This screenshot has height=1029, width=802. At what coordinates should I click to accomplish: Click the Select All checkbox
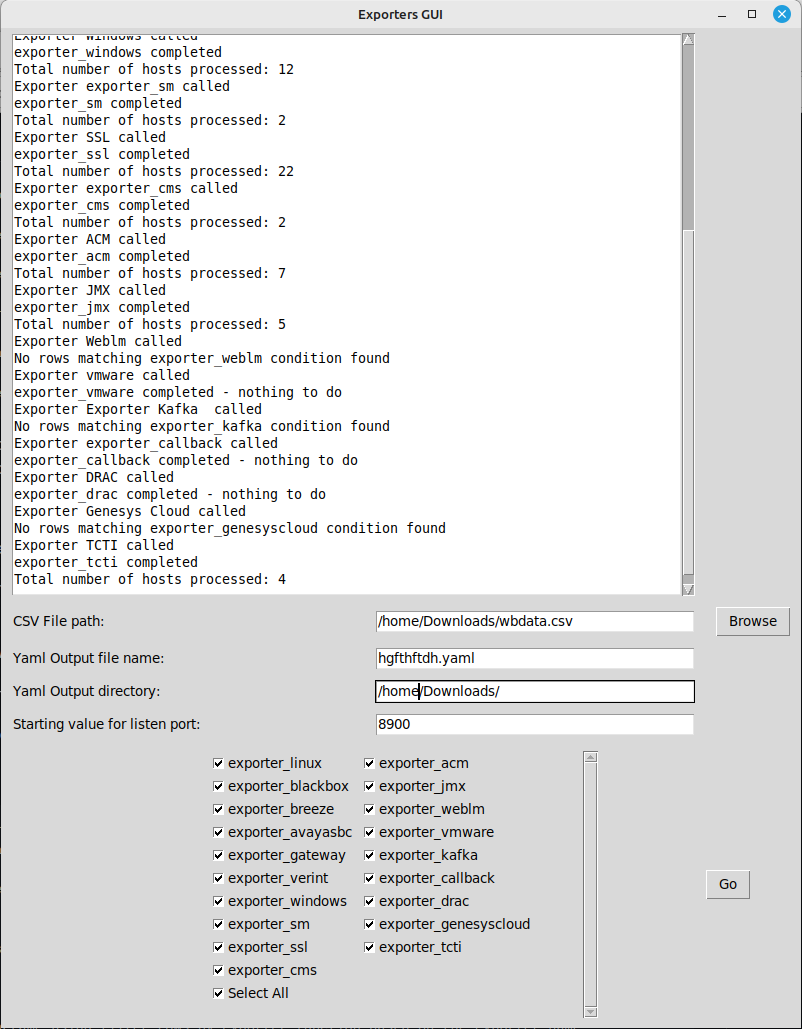[x=218, y=993]
